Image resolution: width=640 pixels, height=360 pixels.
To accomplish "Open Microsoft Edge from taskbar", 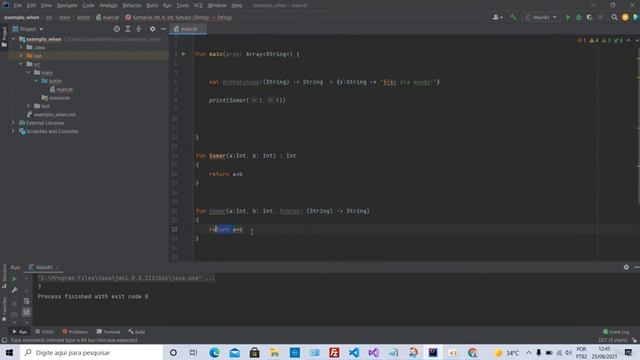I will (x=214, y=352).
